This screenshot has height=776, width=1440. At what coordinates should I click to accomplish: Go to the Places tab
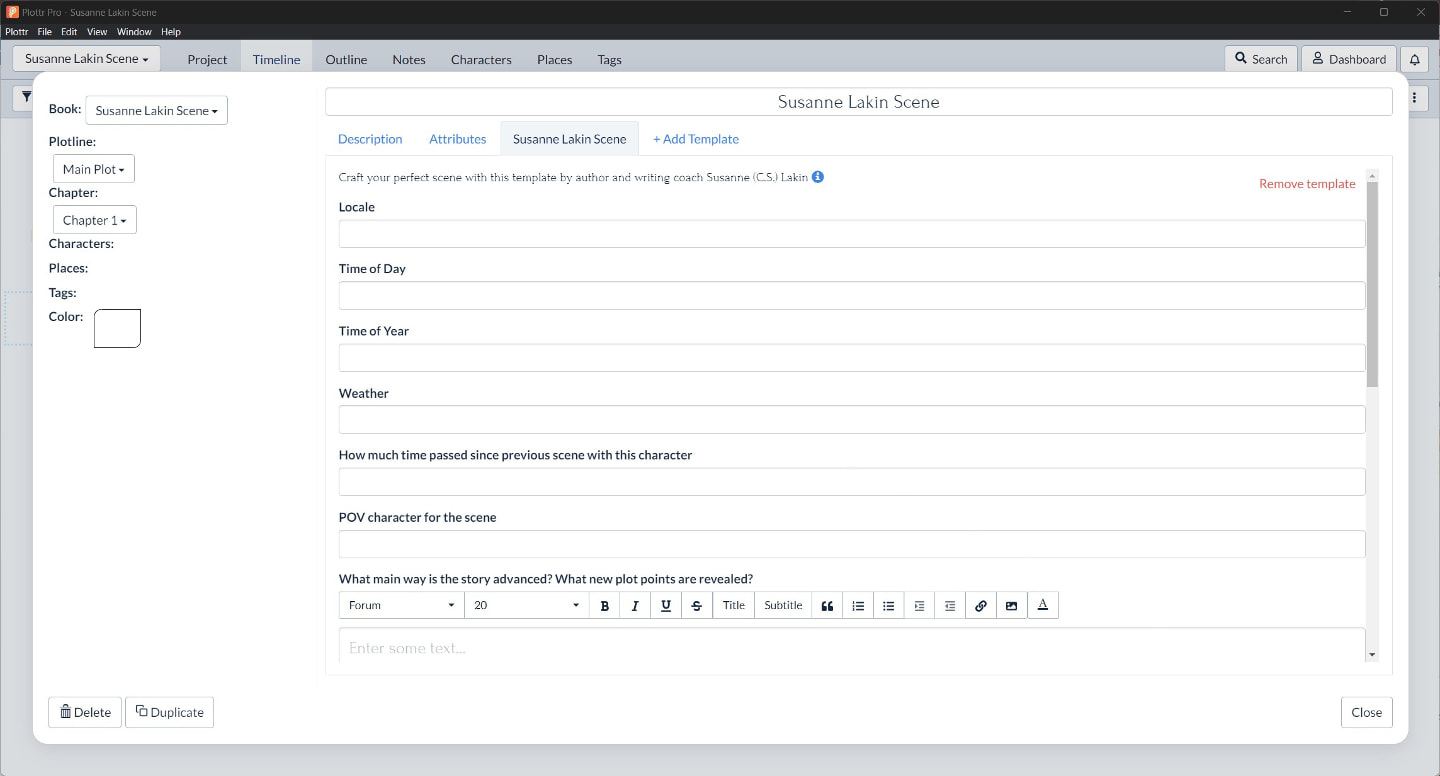point(554,59)
